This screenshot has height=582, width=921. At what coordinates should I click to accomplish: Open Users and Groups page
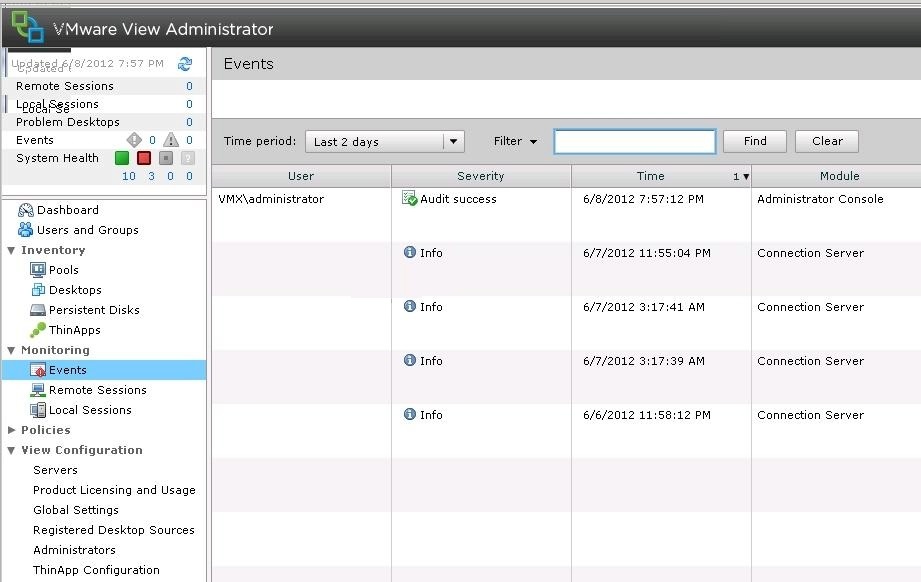(88, 230)
